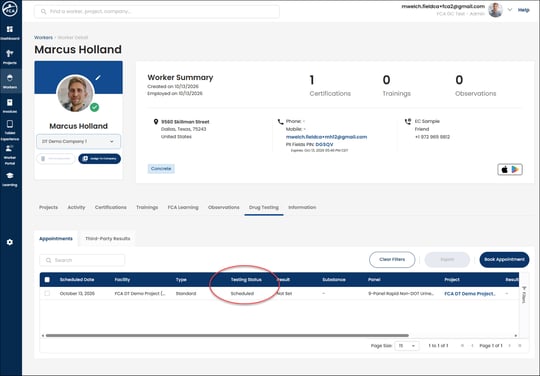Open the Page Size dropdown

click(407, 346)
